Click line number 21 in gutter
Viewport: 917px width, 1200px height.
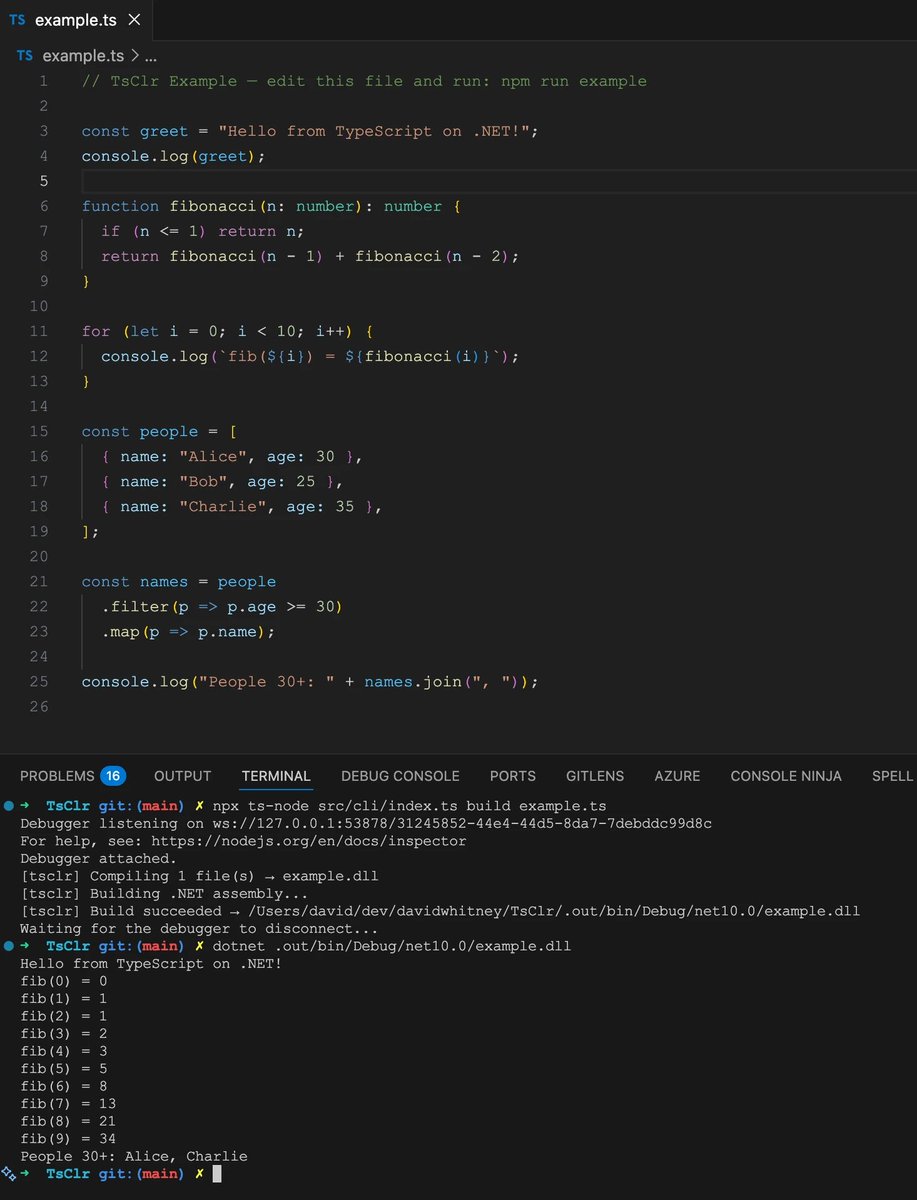[39, 581]
